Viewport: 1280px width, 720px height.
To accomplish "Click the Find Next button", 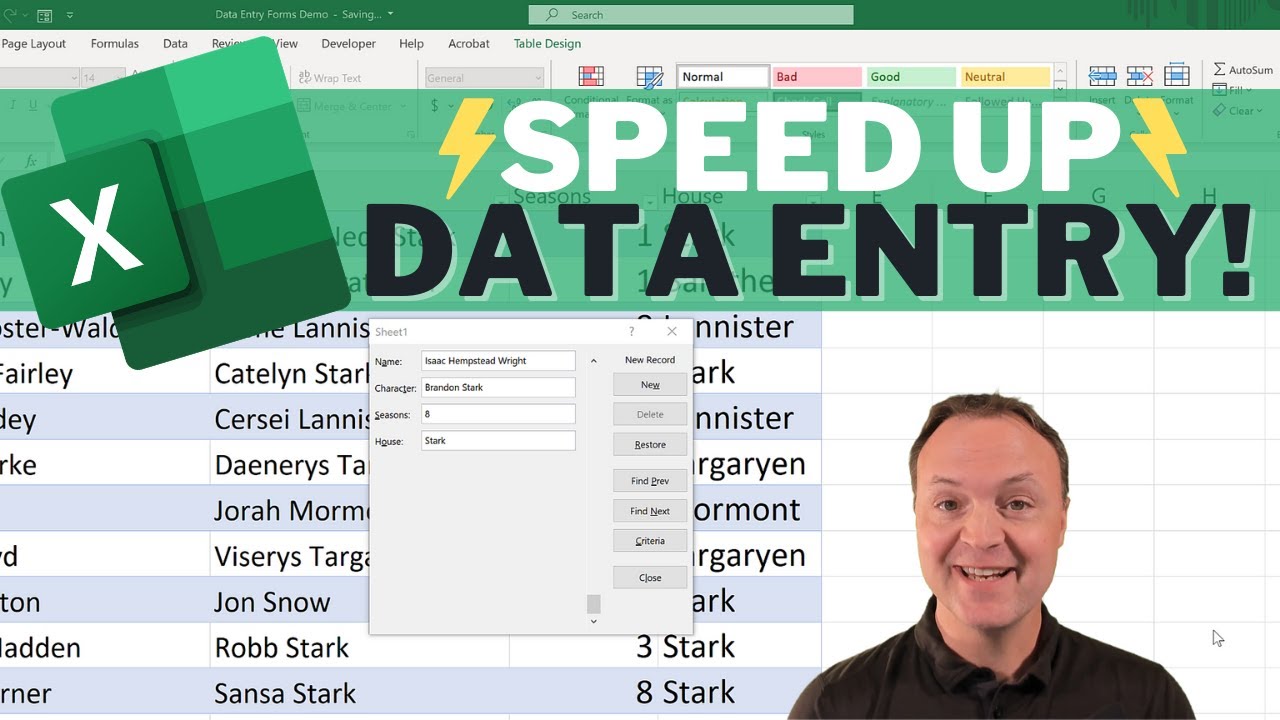I will point(650,511).
